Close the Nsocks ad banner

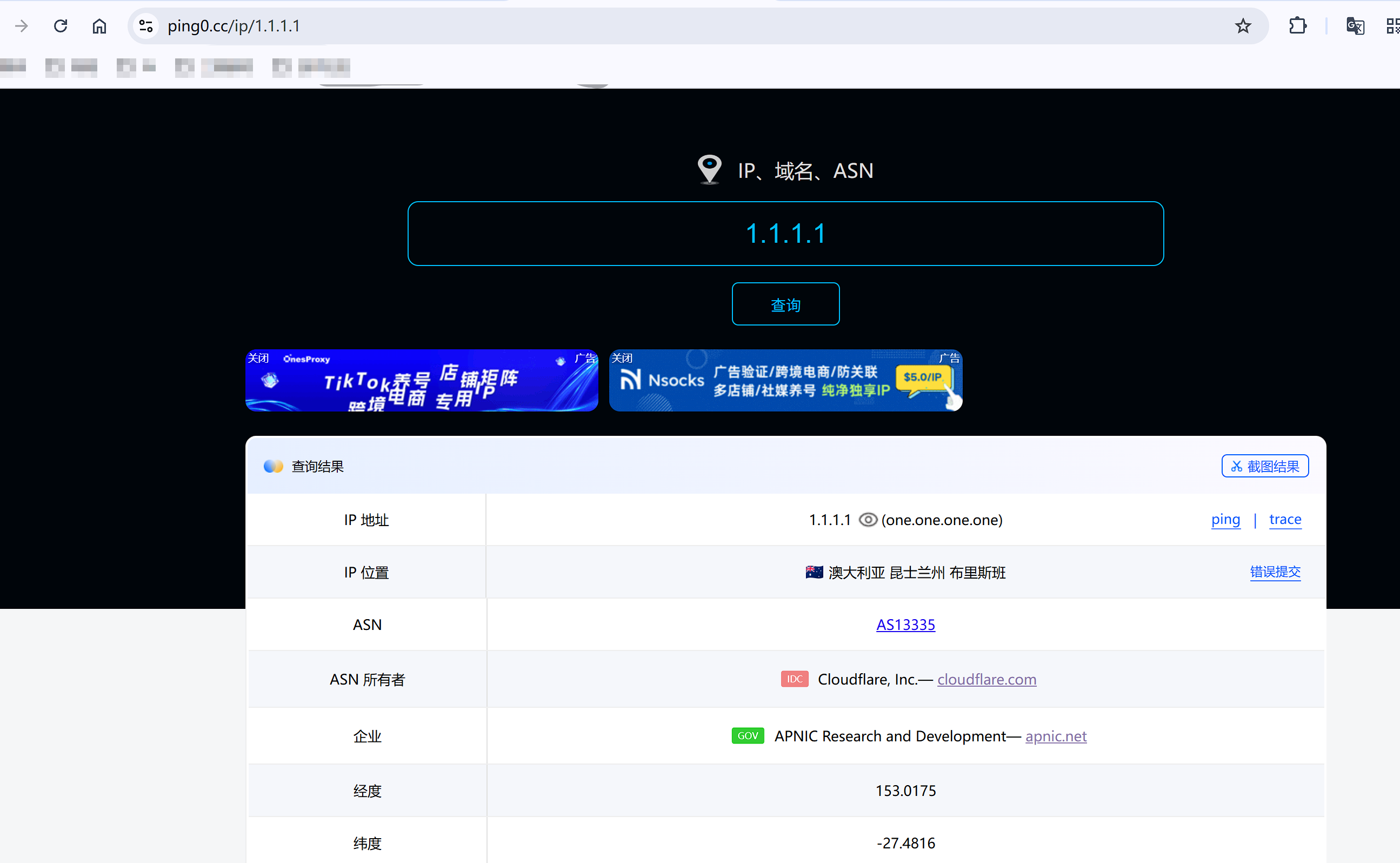pos(622,358)
